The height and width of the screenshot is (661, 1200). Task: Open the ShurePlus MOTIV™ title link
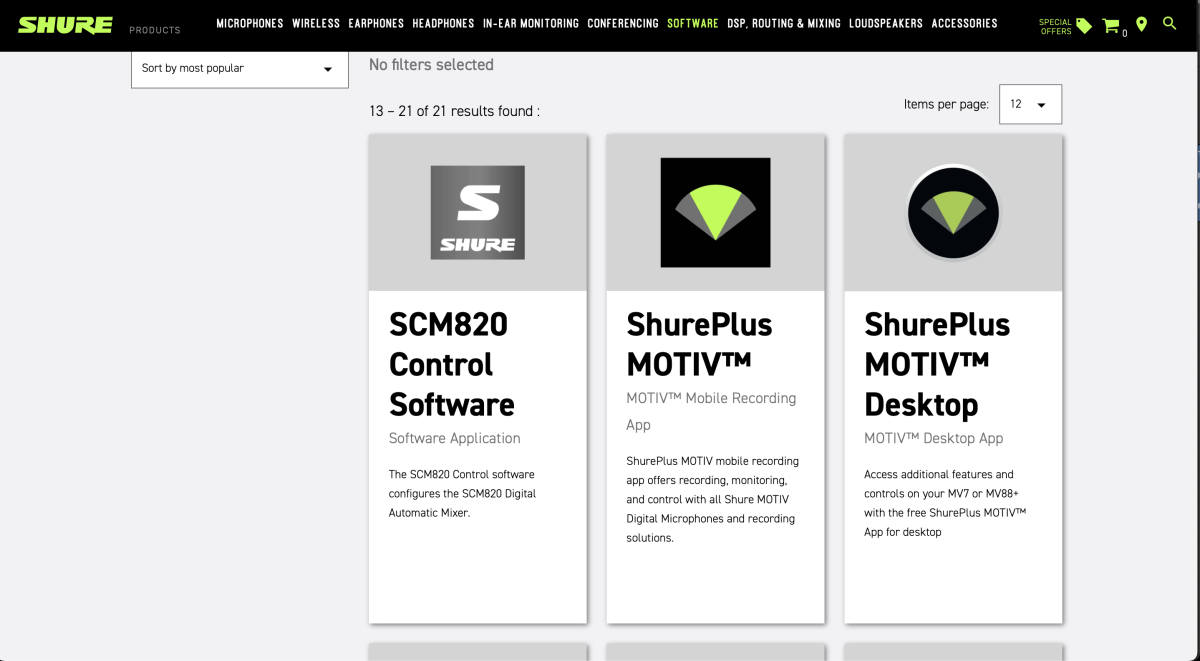pyautogui.click(x=700, y=344)
